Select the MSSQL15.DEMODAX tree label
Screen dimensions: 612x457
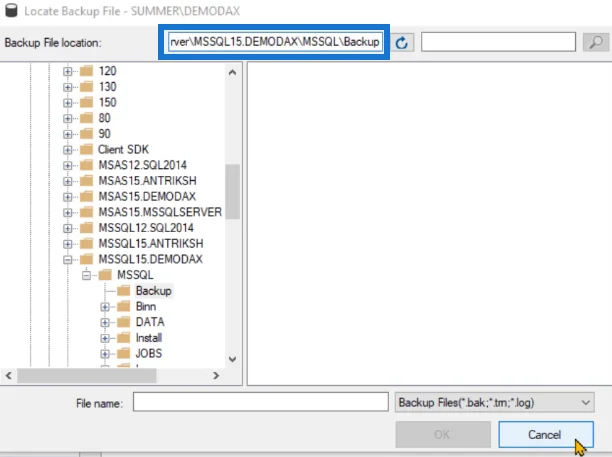pyautogui.click(x=151, y=259)
